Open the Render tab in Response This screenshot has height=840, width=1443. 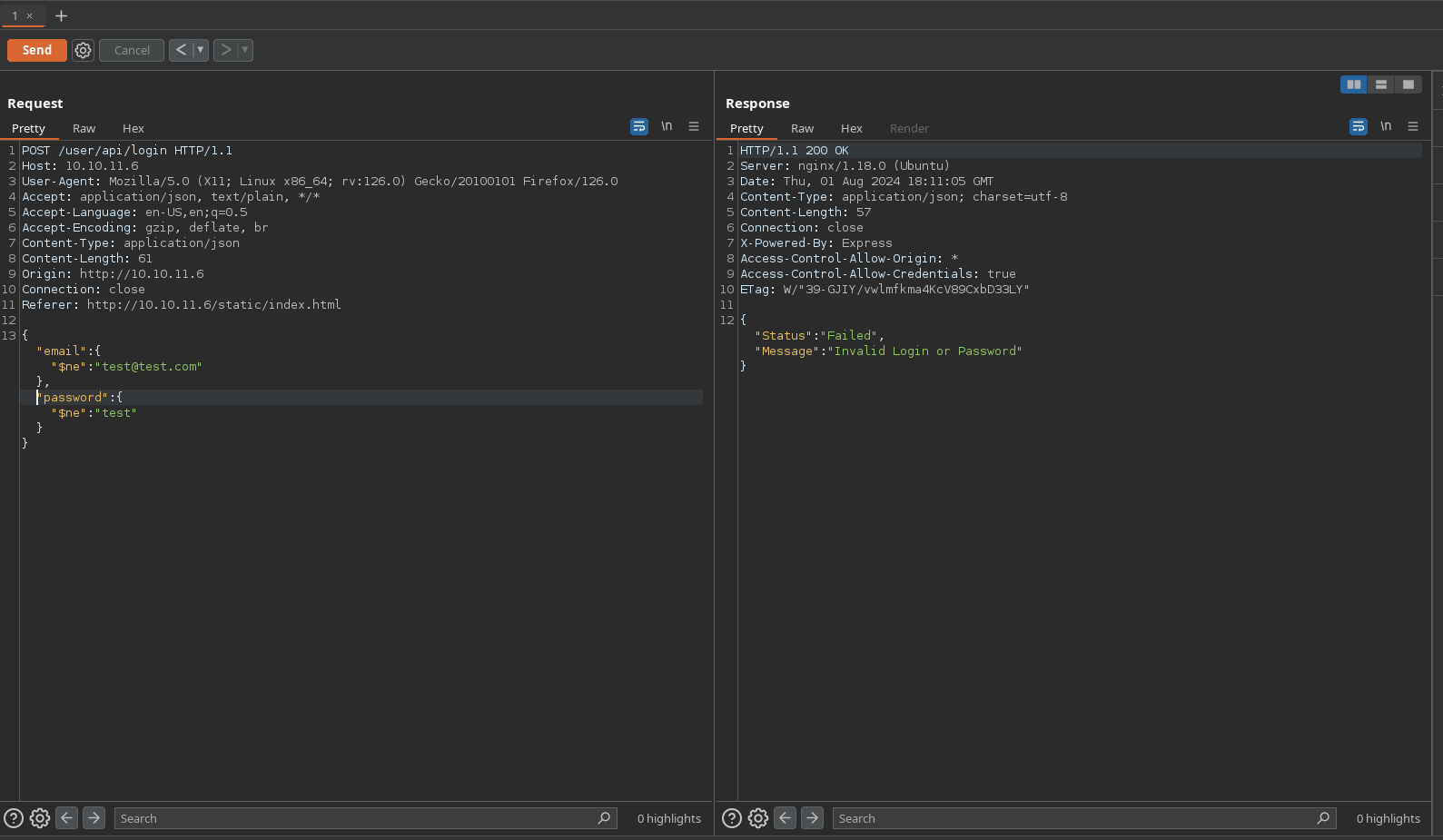909,128
